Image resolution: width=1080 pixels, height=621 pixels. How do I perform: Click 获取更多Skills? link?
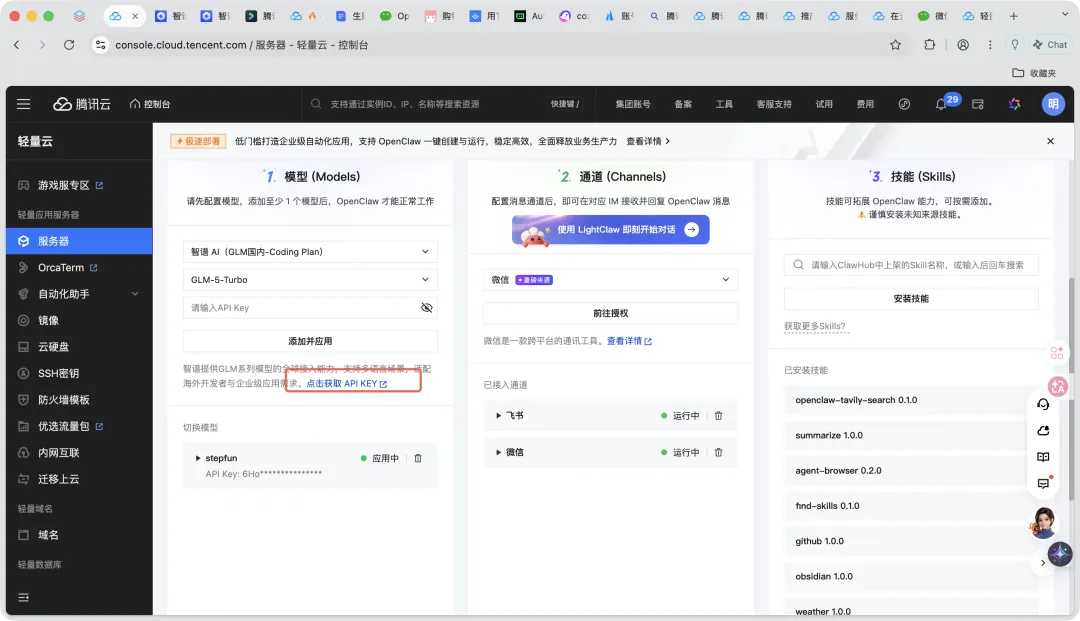(x=815, y=326)
